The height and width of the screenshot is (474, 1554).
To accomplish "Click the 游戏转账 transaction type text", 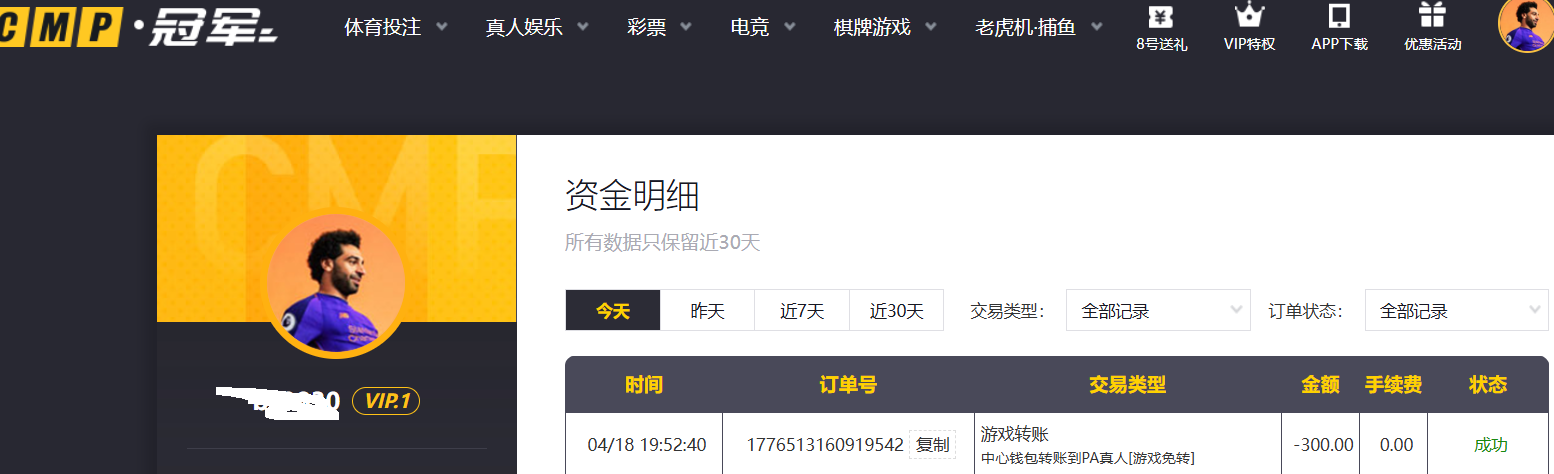I will tap(1014, 435).
